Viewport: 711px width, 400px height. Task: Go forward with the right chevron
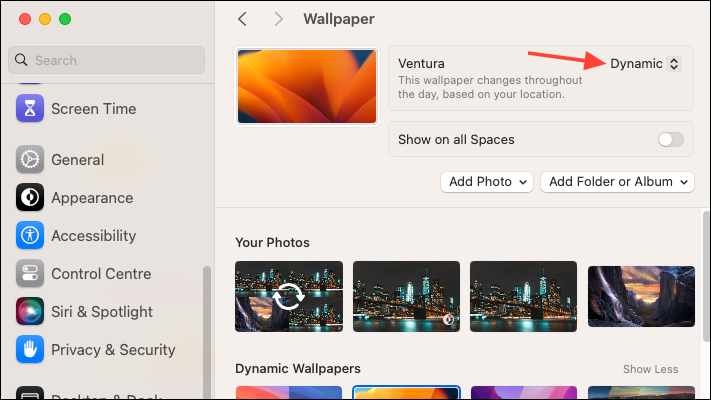278,19
